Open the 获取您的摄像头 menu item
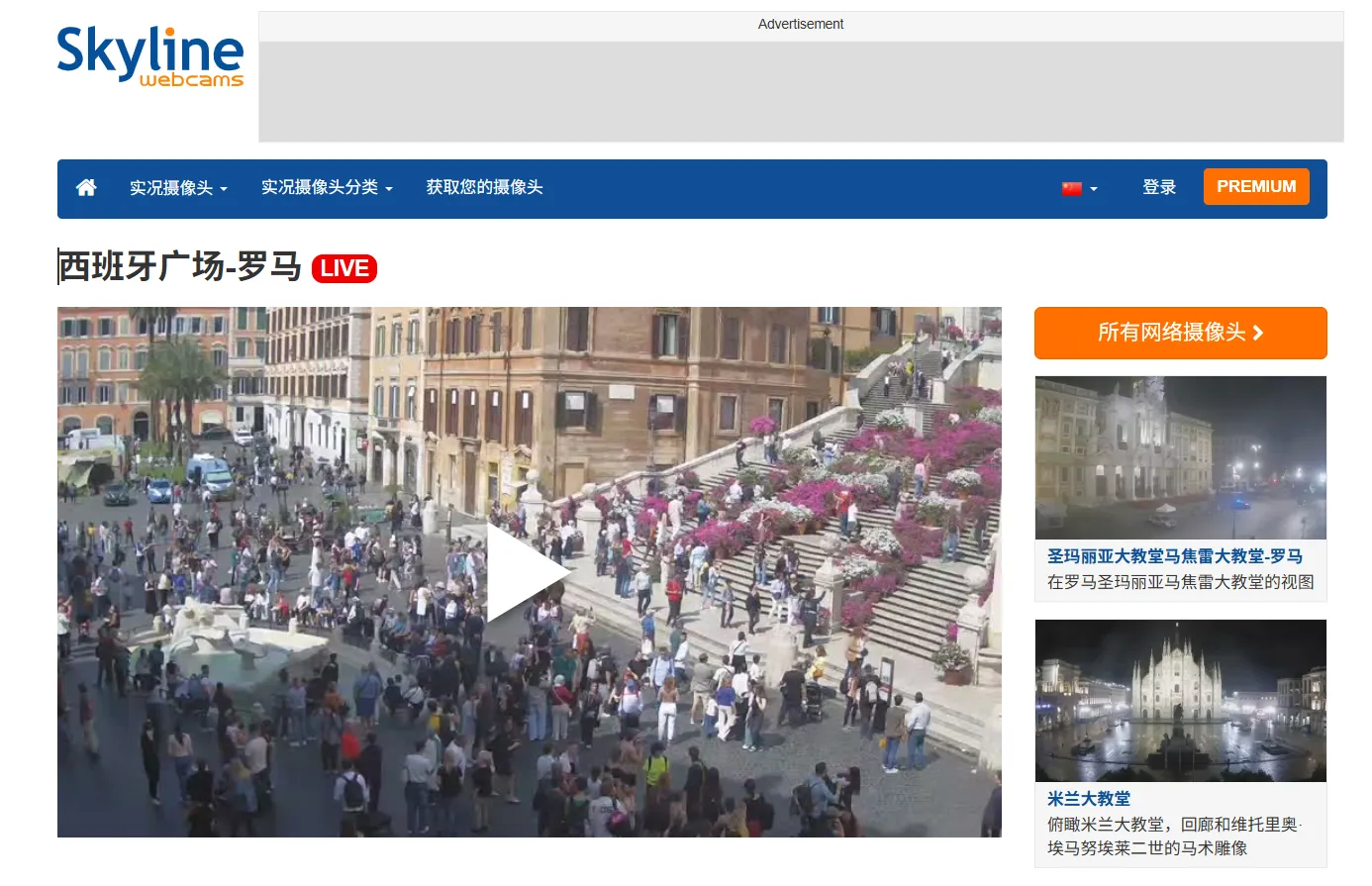 coord(484,188)
